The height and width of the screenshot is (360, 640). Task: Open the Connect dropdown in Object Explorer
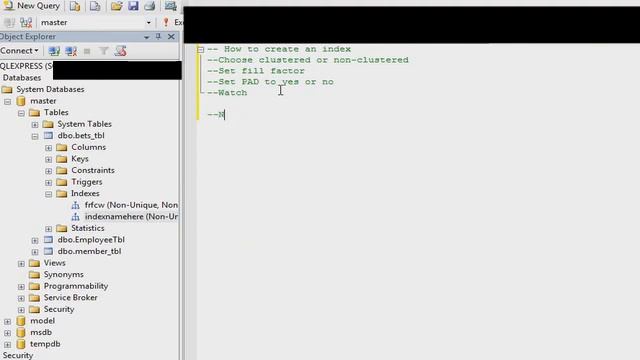[19, 51]
